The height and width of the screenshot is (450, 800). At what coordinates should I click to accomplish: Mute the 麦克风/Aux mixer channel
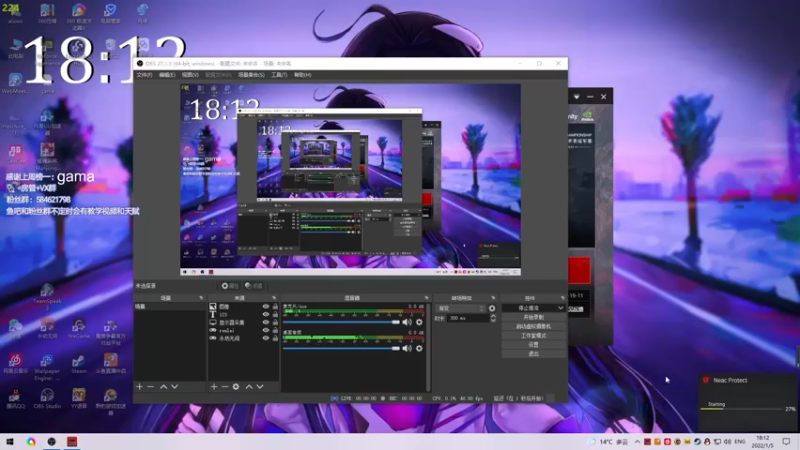407,322
